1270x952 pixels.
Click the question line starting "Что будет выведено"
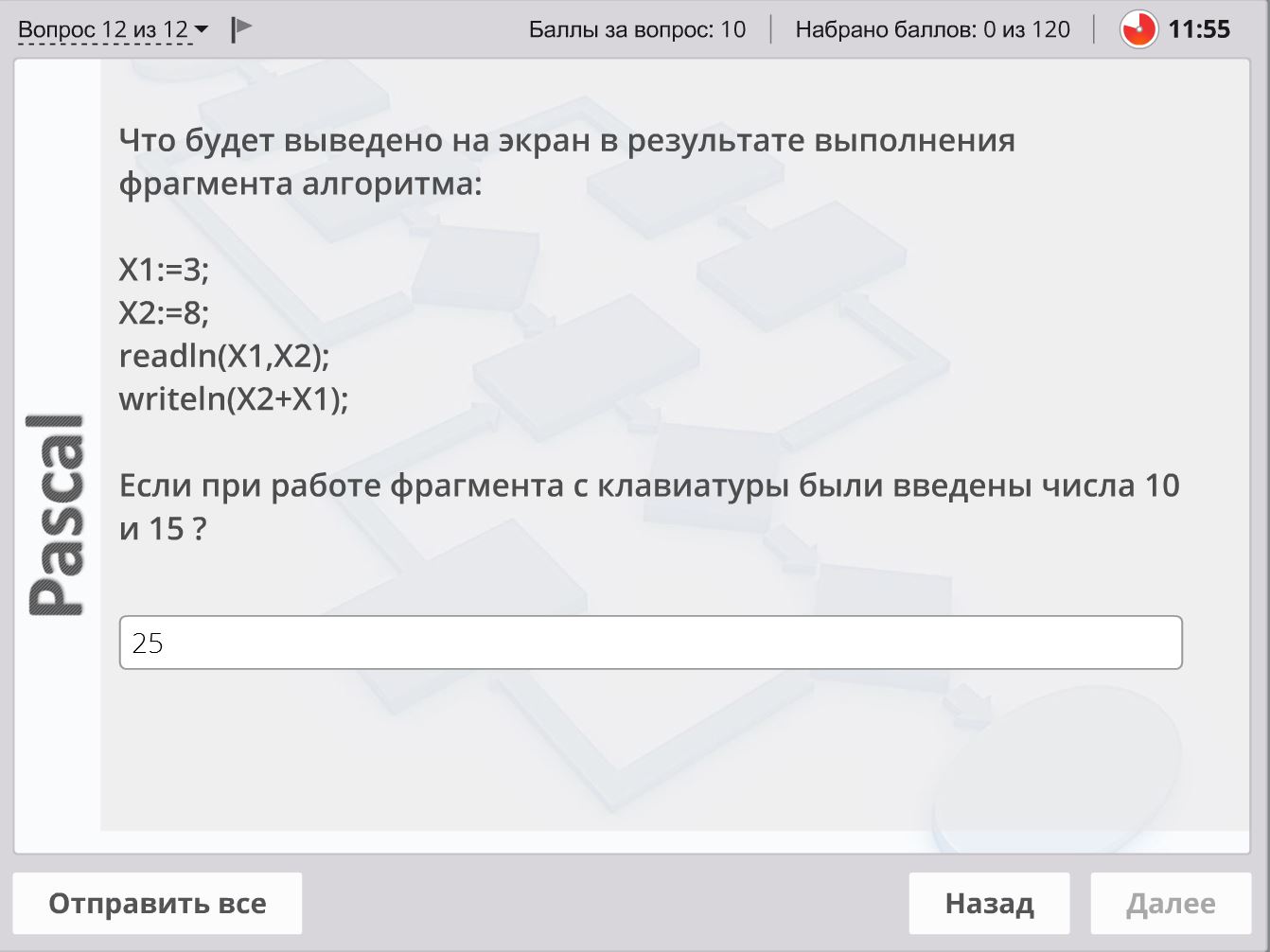pyautogui.click(x=567, y=140)
